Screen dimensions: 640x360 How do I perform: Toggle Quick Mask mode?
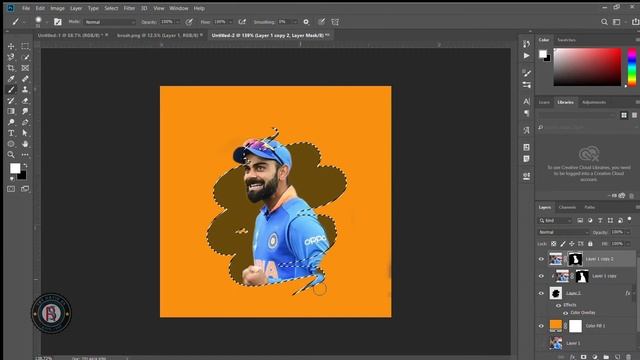[11, 189]
